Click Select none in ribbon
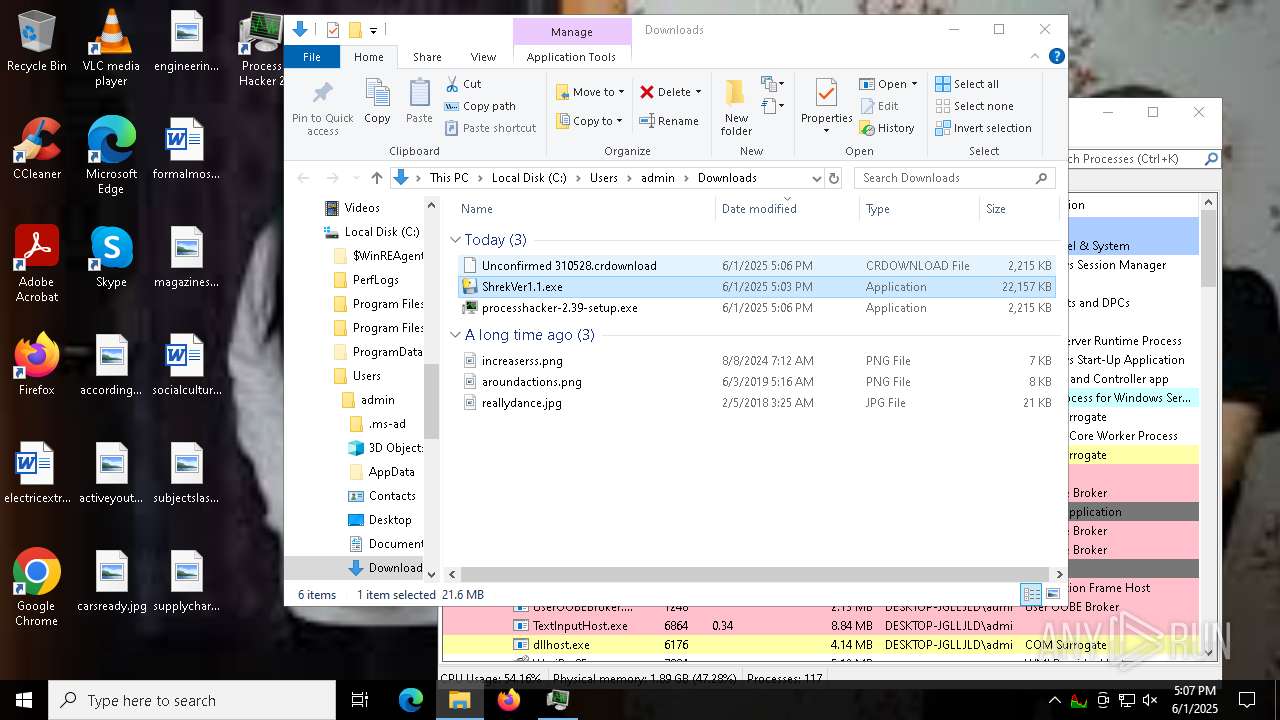The width and height of the screenshot is (1280, 720). [974, 106]
